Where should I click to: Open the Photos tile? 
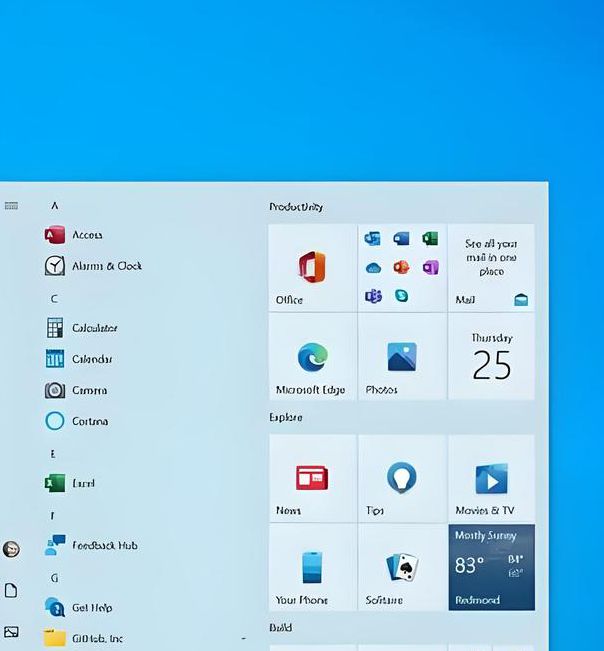(x=402, y=357)
